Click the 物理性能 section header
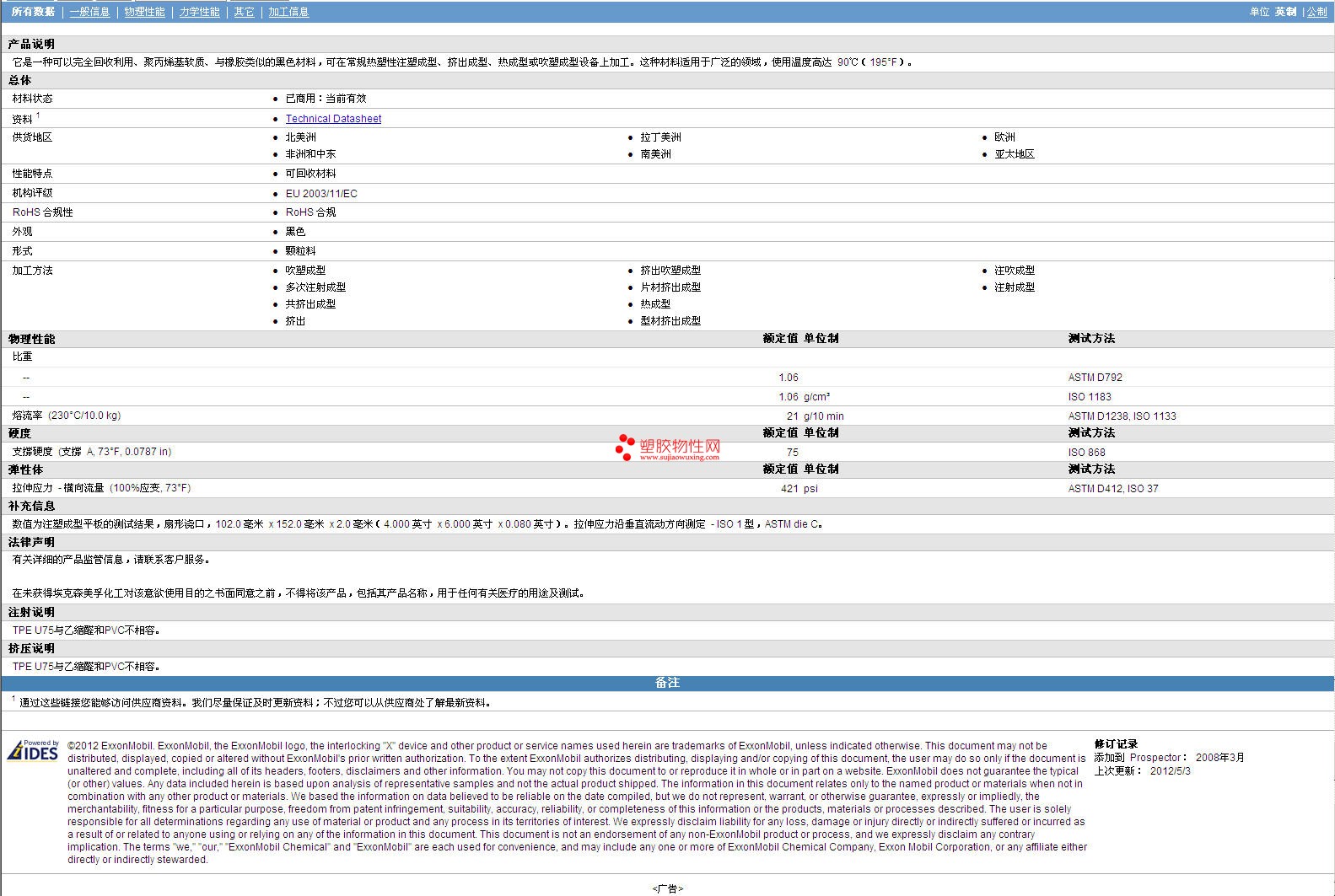 click(31, 339)
